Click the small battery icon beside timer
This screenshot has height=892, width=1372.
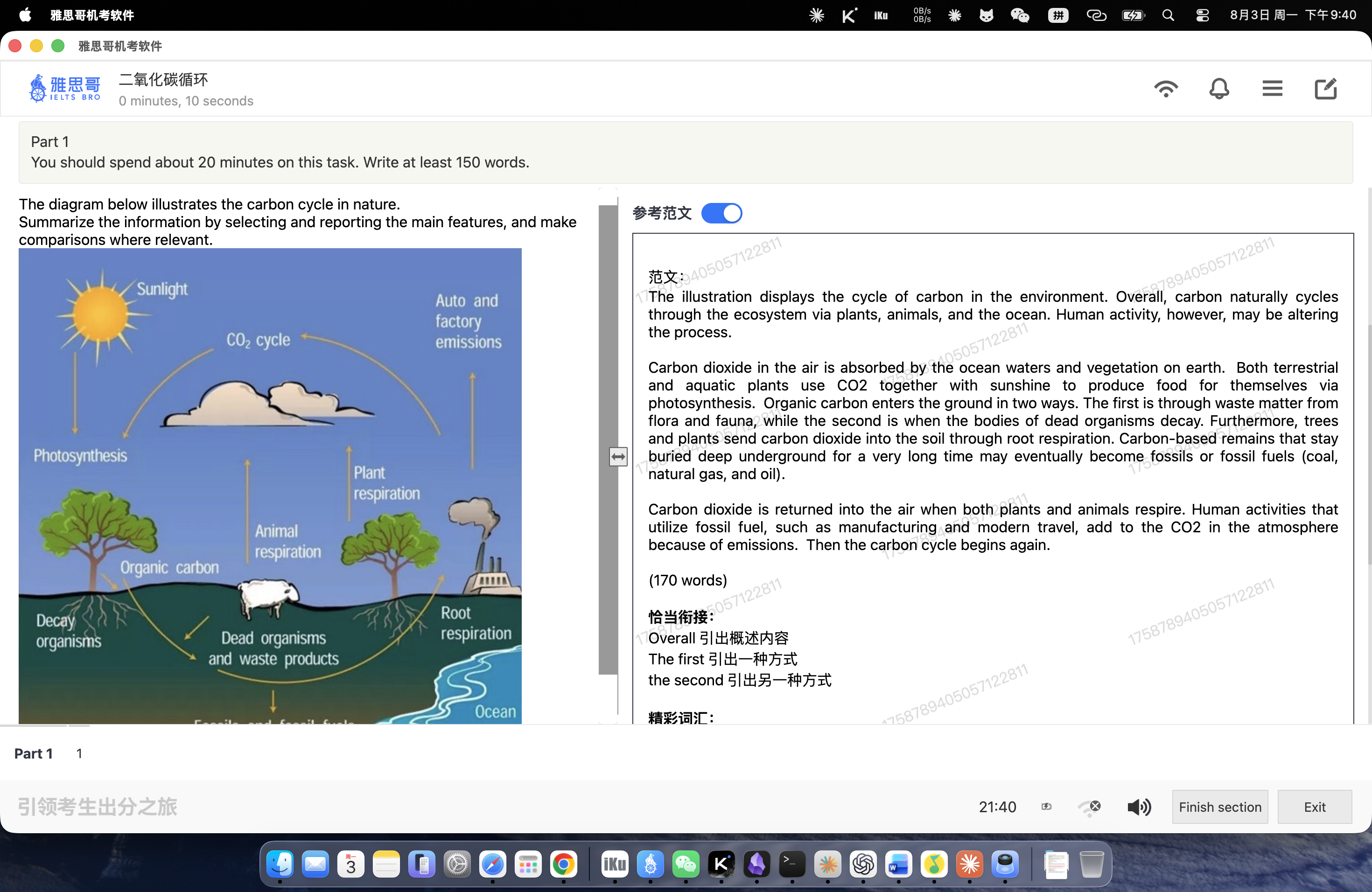[1046, 807]
